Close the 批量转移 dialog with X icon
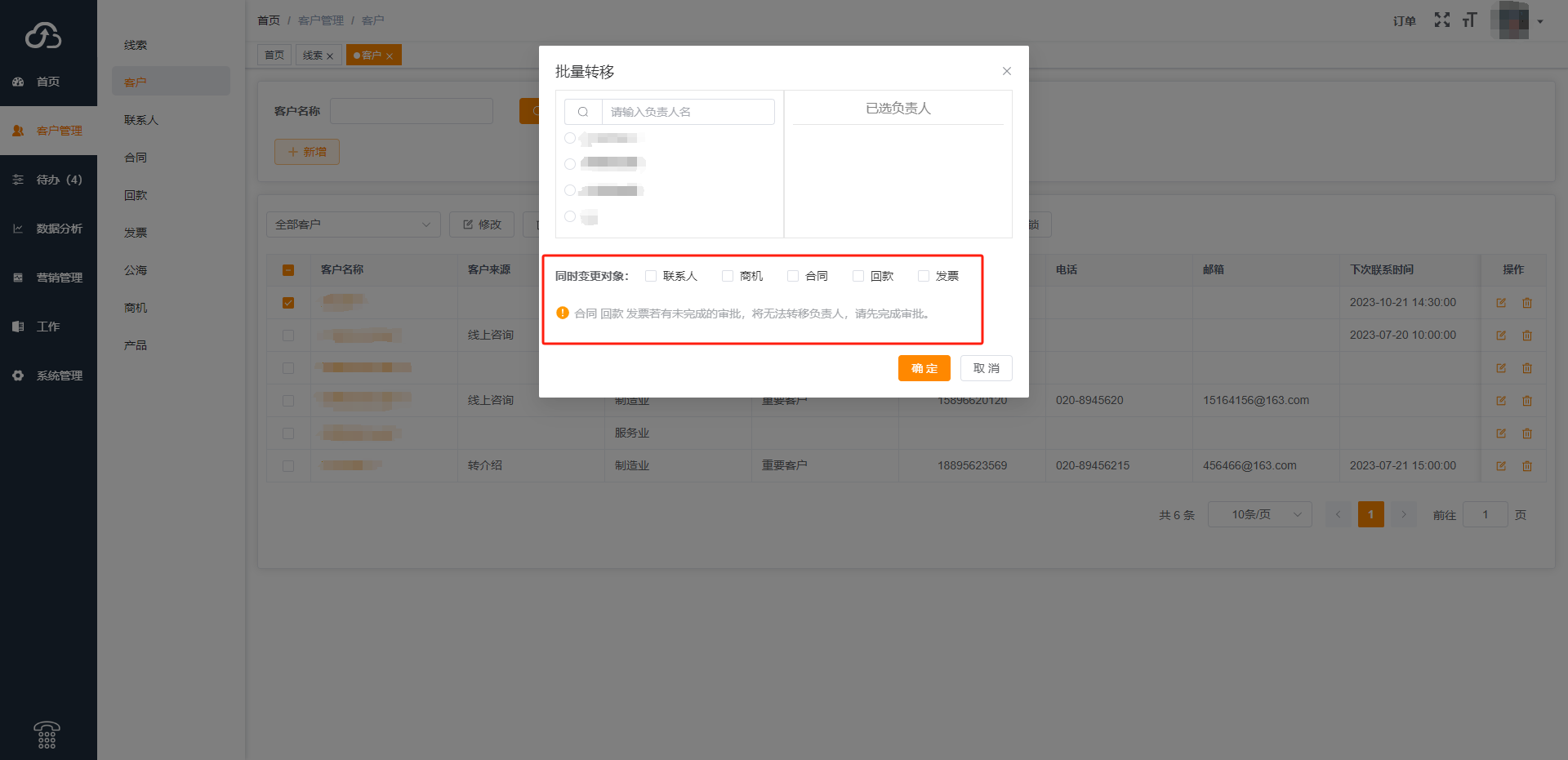 coord(1007,71)
